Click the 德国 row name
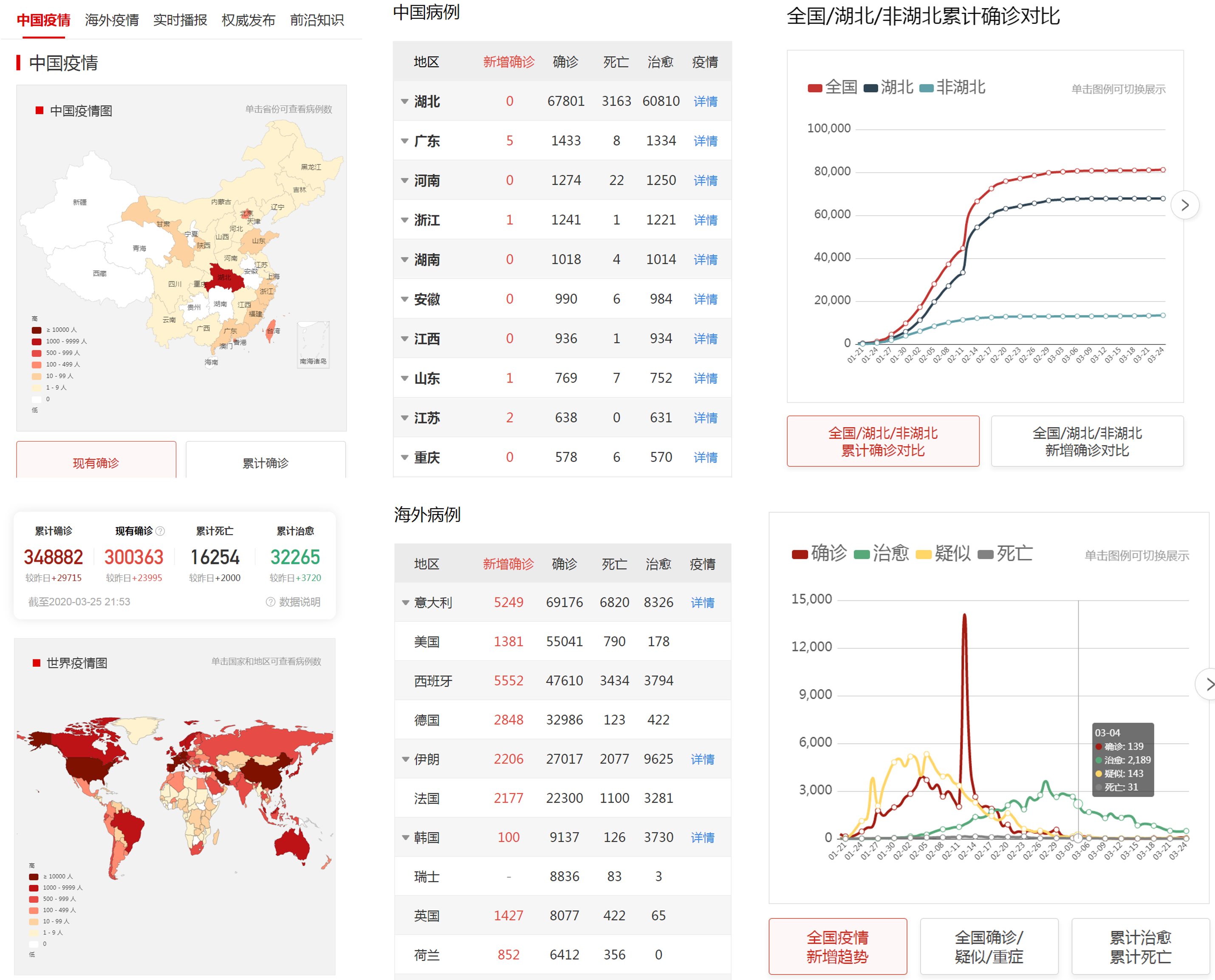Screen dimensions: 1215x980 pos(427,720)
